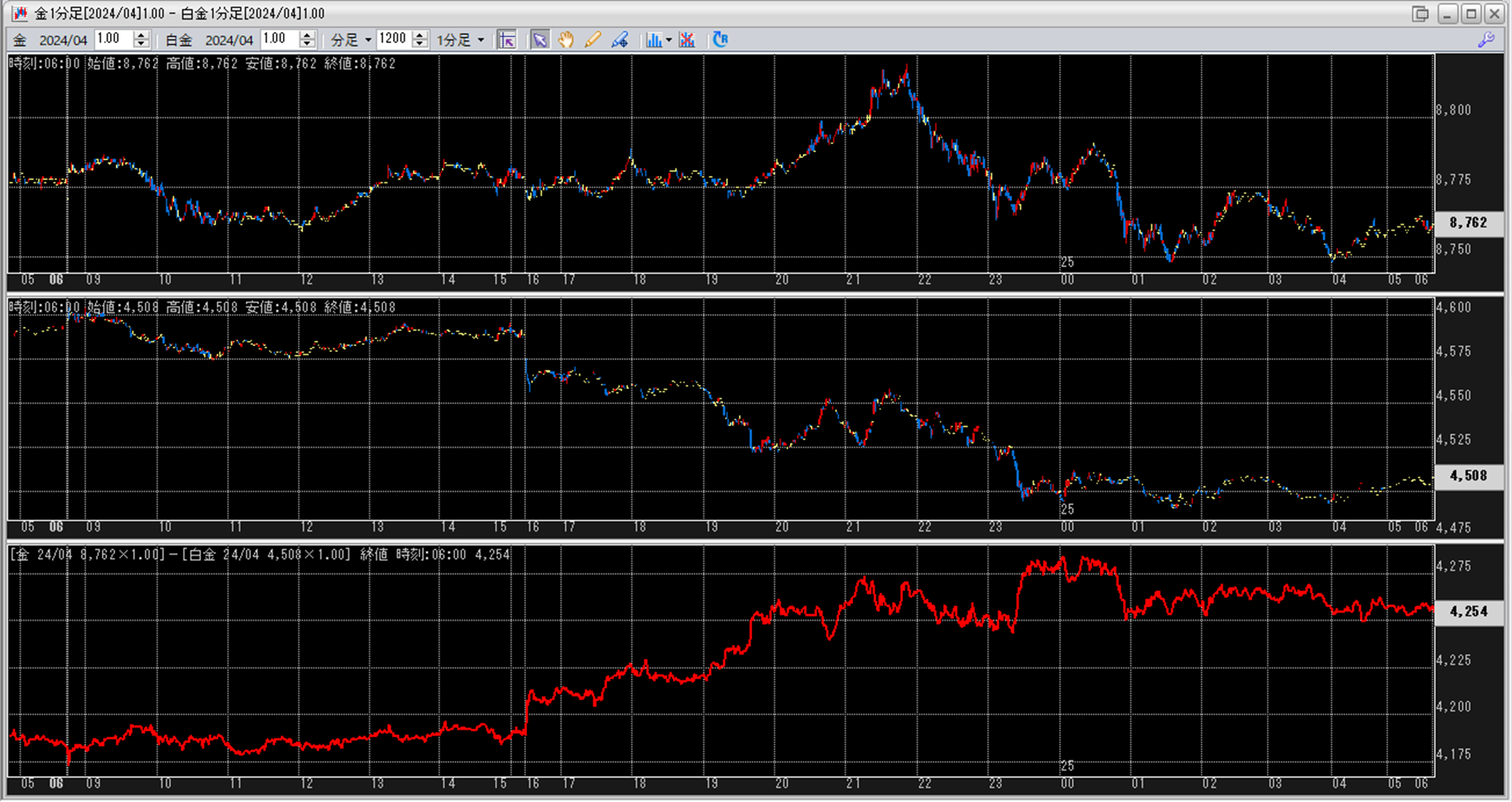Select the pencil drawing tool
This screenshot has height=802, width=1512.
click(593, 40)
